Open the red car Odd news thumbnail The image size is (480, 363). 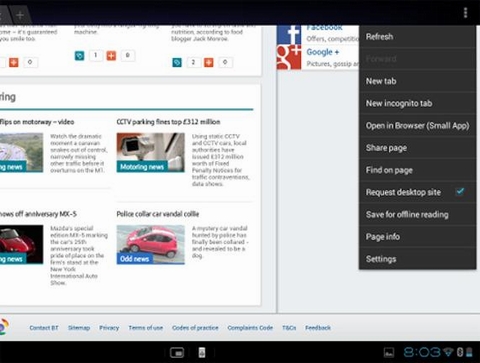tap(150, 245)
